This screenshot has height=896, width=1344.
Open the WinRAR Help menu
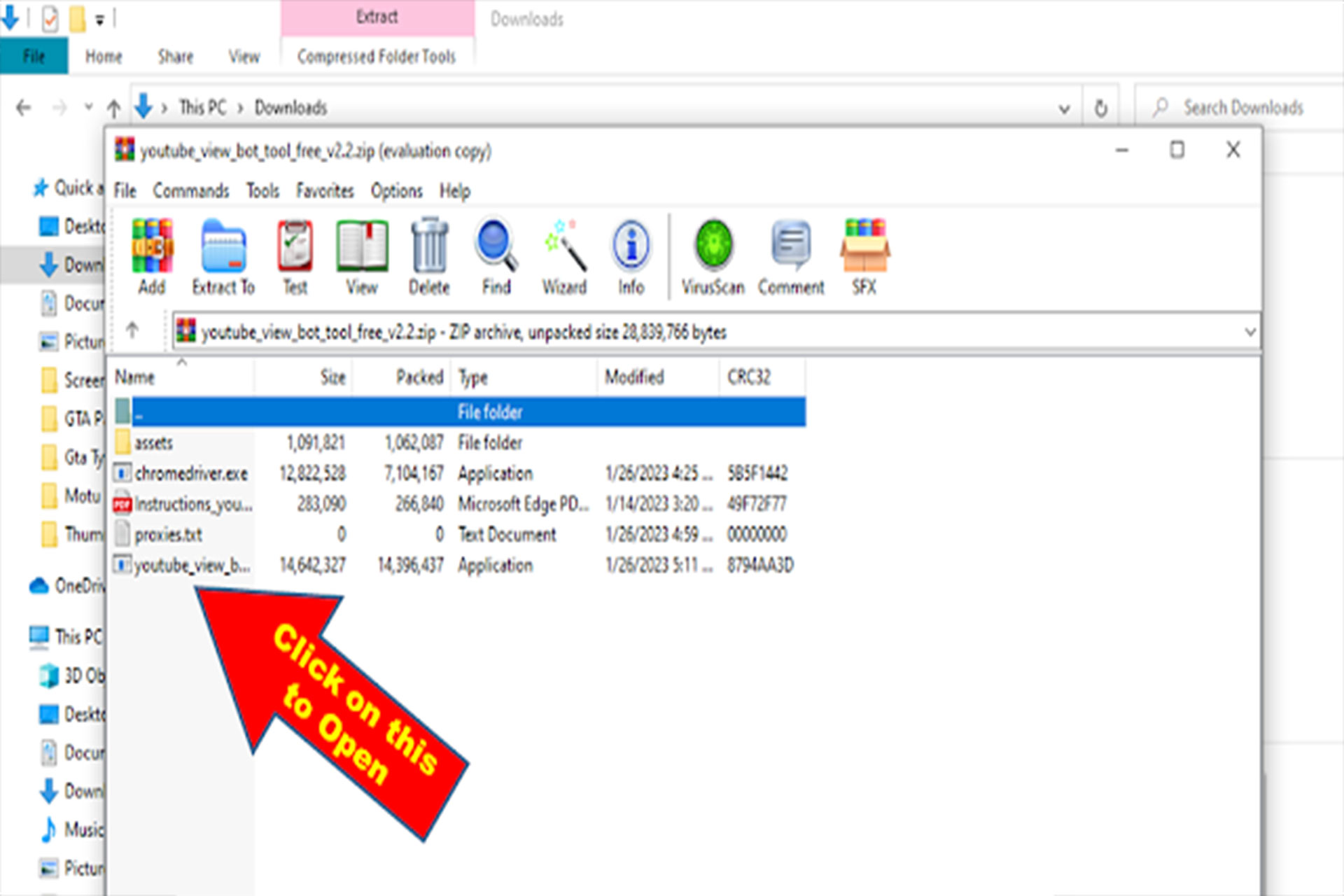[x=455, y=190]
